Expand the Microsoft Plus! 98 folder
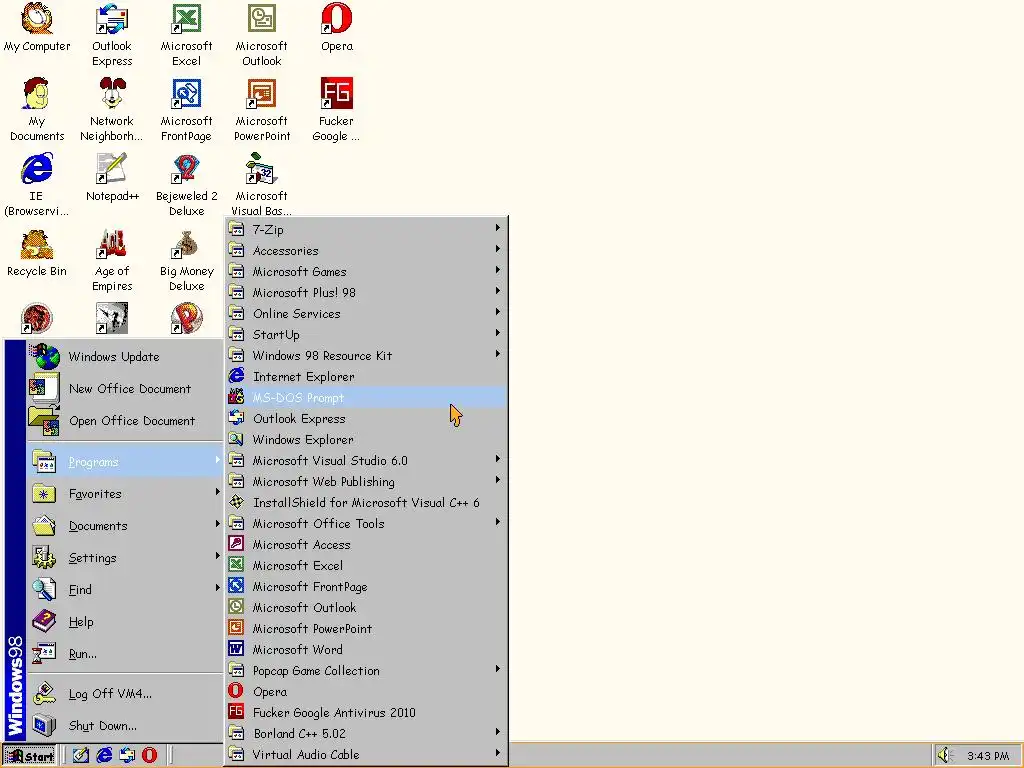 pos(366,293)
